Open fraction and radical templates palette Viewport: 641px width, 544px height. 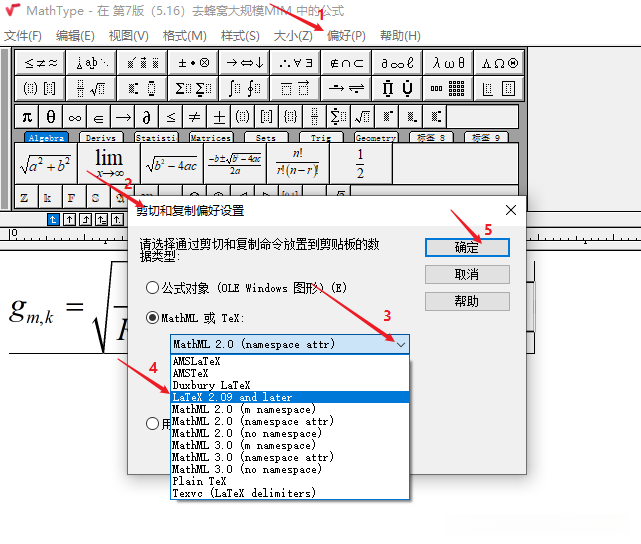[91, 88]
